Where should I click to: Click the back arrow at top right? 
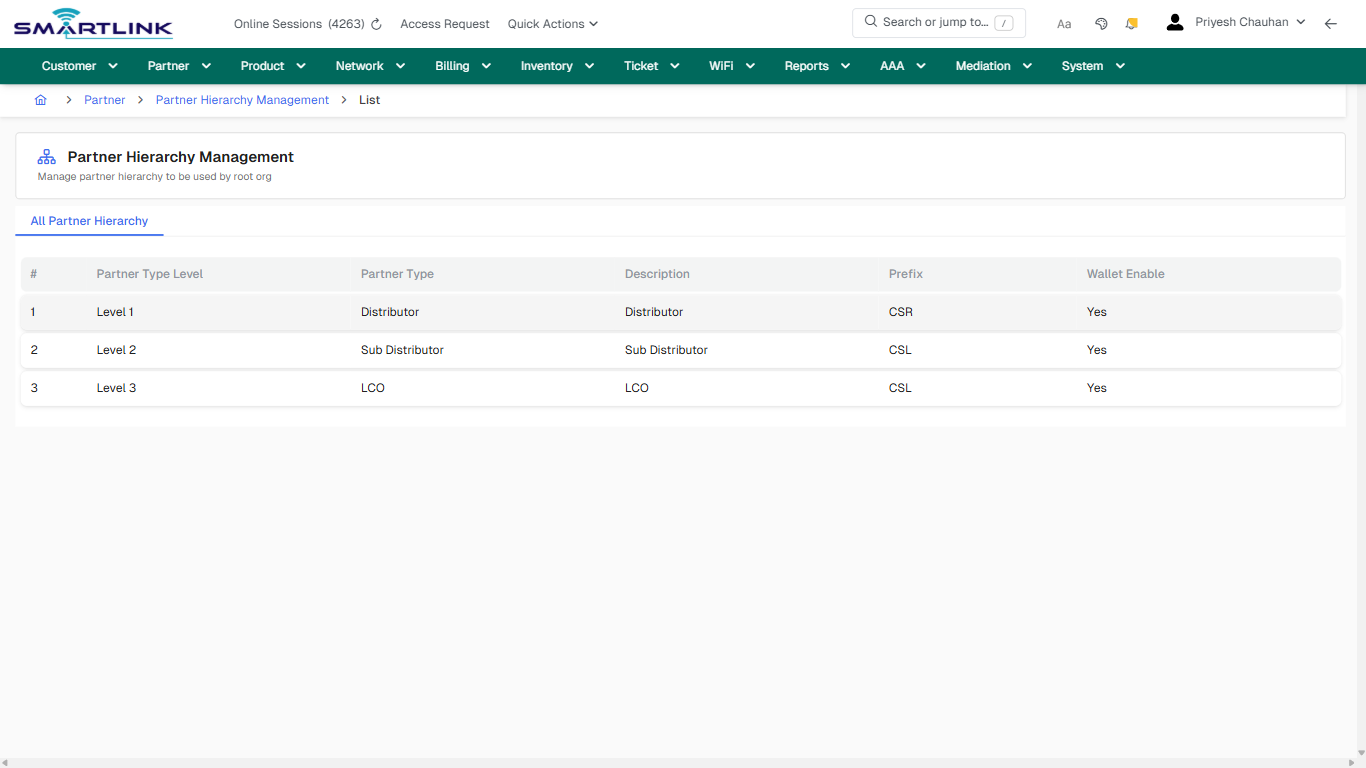pos(1331,23)
